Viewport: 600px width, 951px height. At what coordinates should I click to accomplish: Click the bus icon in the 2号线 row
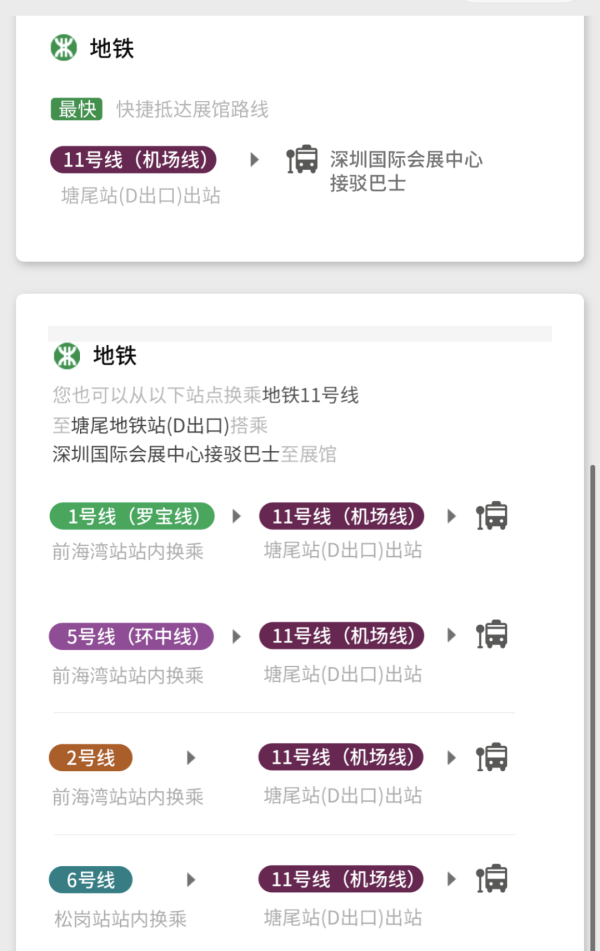(x=492, y=757)
